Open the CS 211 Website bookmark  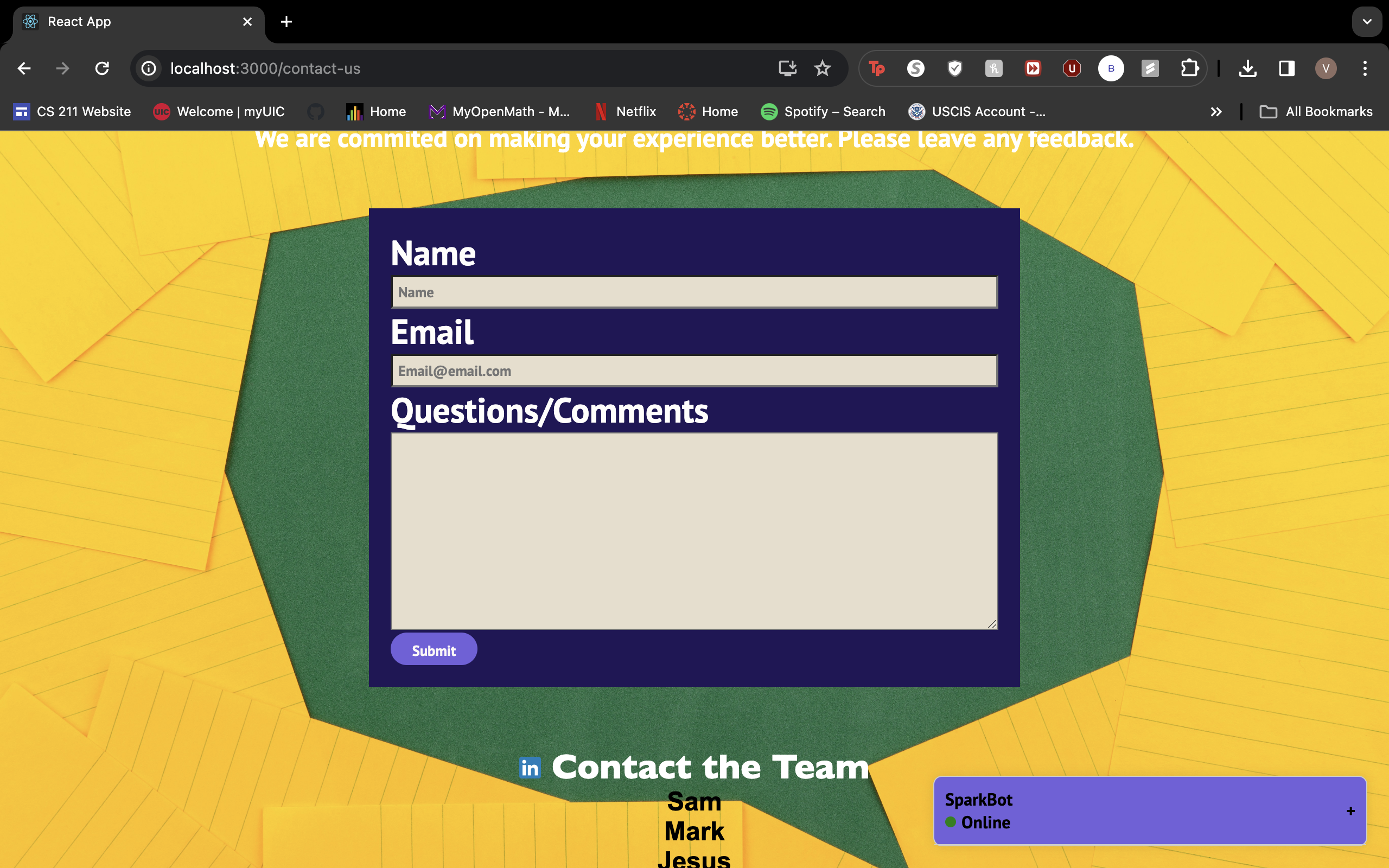click(72, 112)
